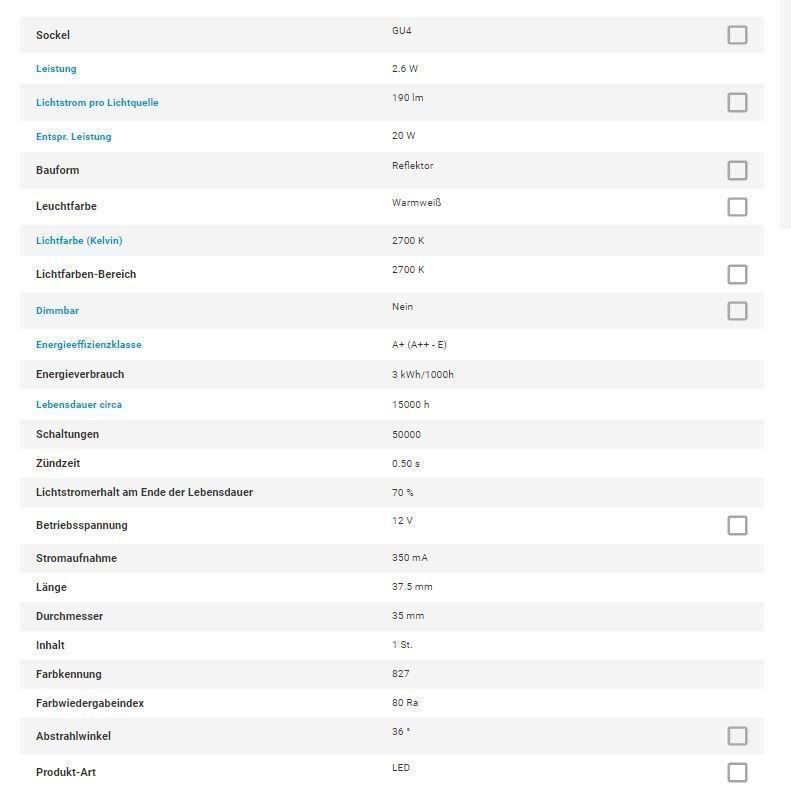791x792 pixels.
Task: Select the Leuchtfarbe Warmweiß checkbox
Action: pyautogui.click(x=737, y=207)
